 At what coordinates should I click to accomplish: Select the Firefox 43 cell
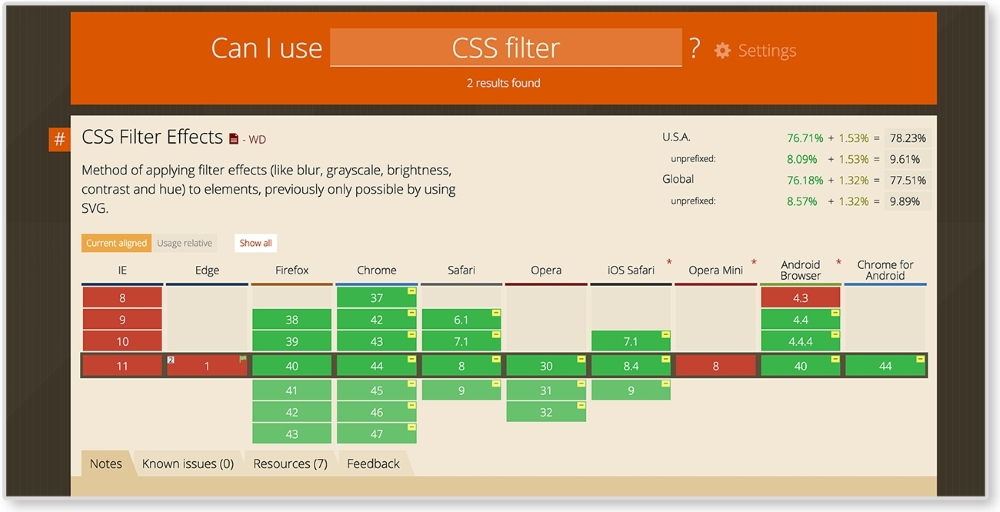(x=291, y=434)
